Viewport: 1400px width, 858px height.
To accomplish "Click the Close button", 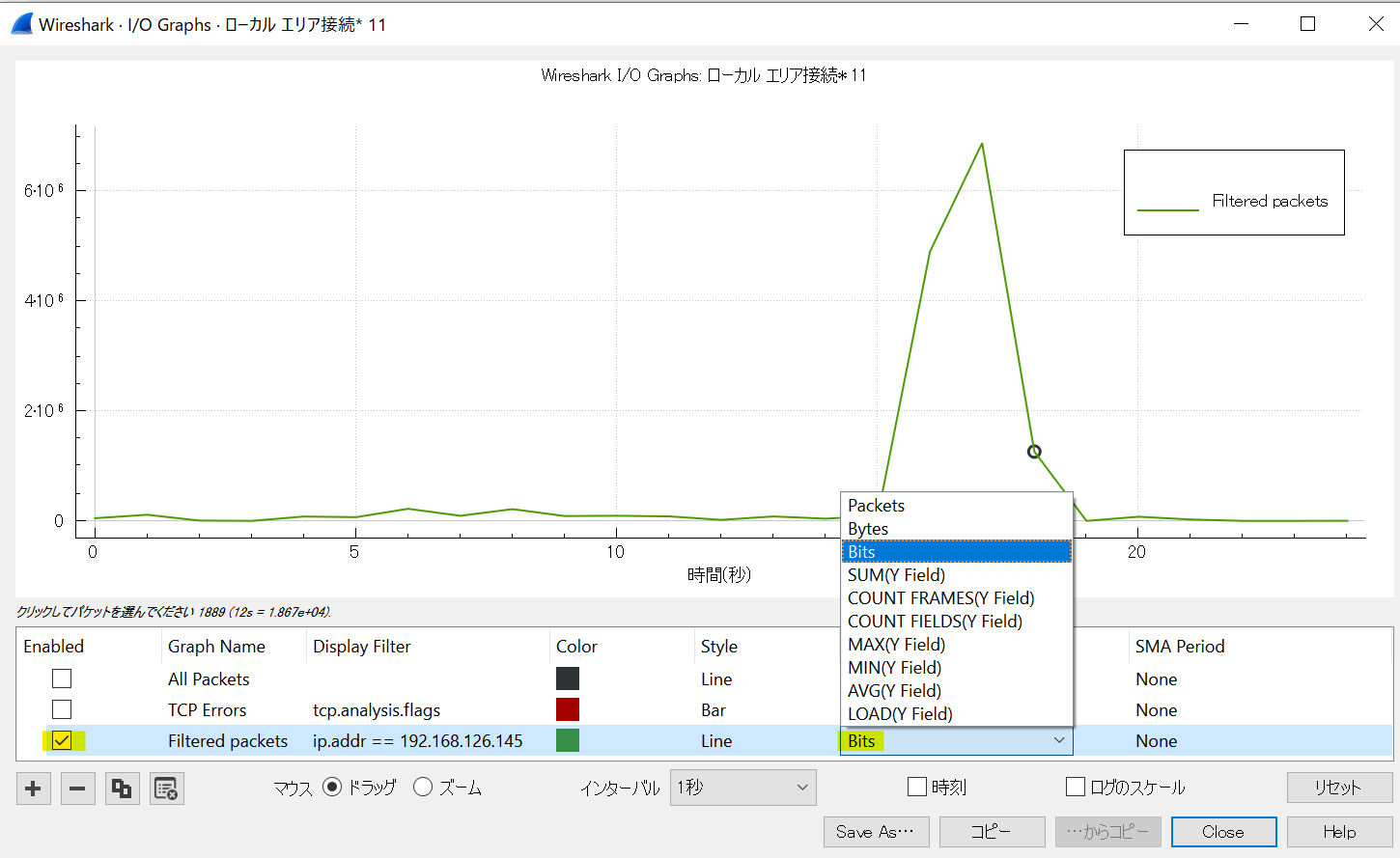I will tap(1223, 832).
